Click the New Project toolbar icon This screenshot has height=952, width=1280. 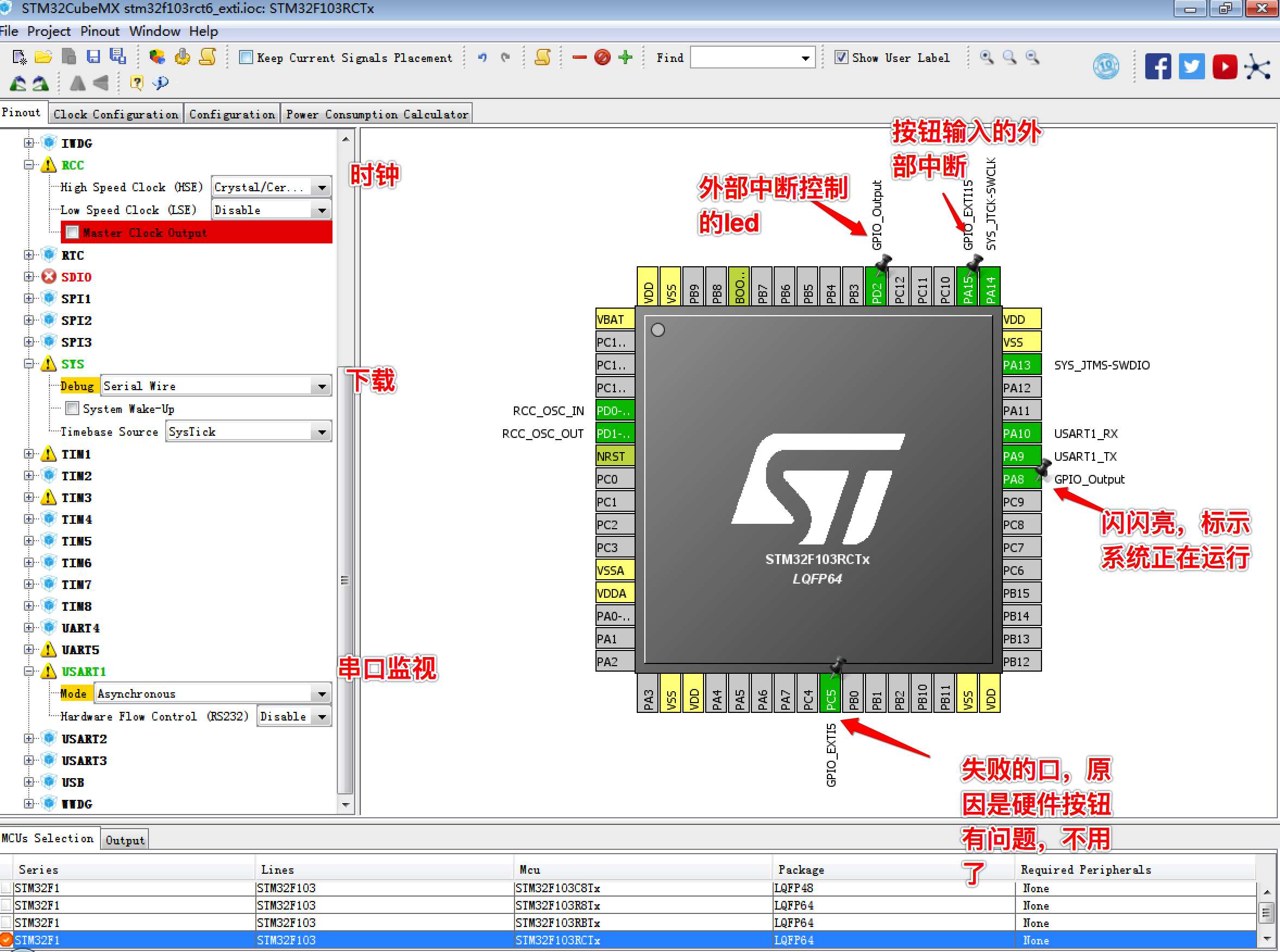coord(19,57)
